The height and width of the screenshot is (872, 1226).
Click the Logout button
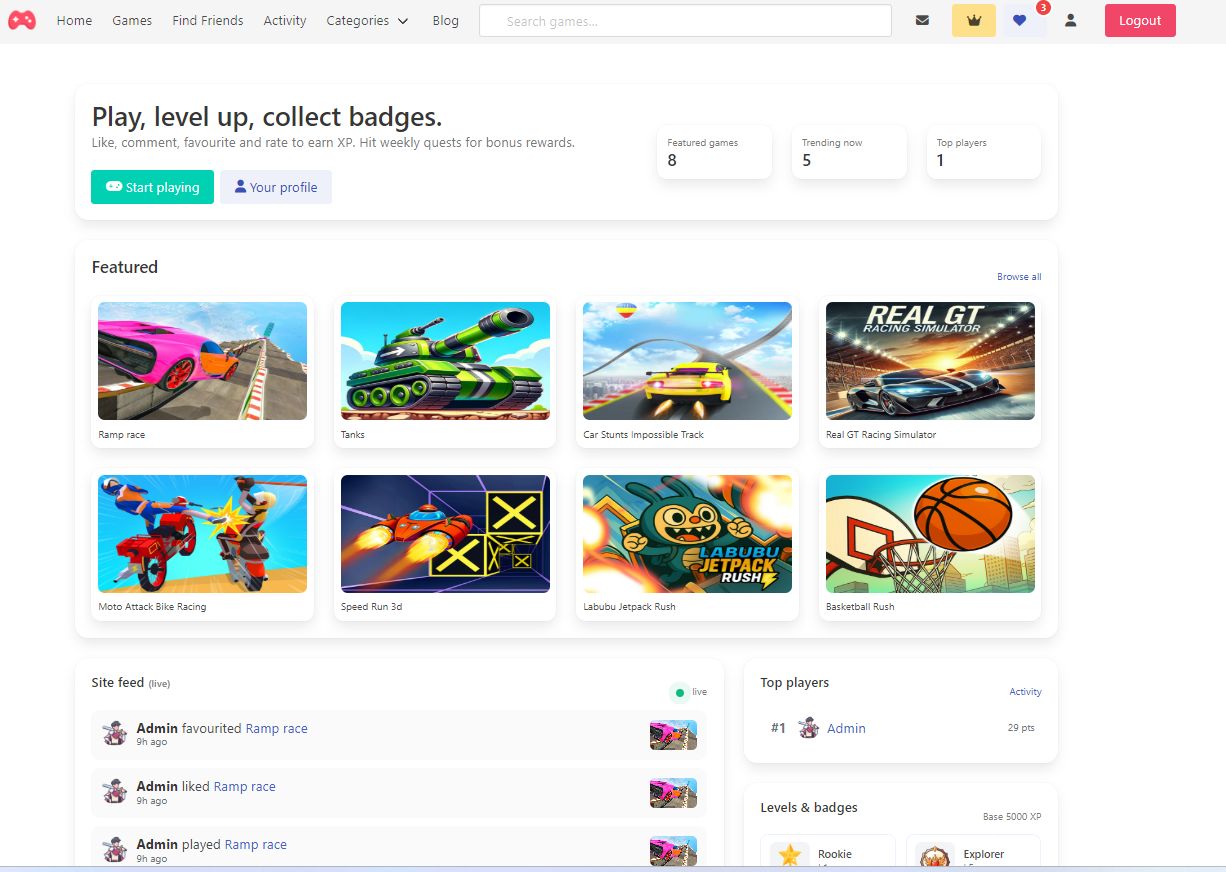(1139, 20)
